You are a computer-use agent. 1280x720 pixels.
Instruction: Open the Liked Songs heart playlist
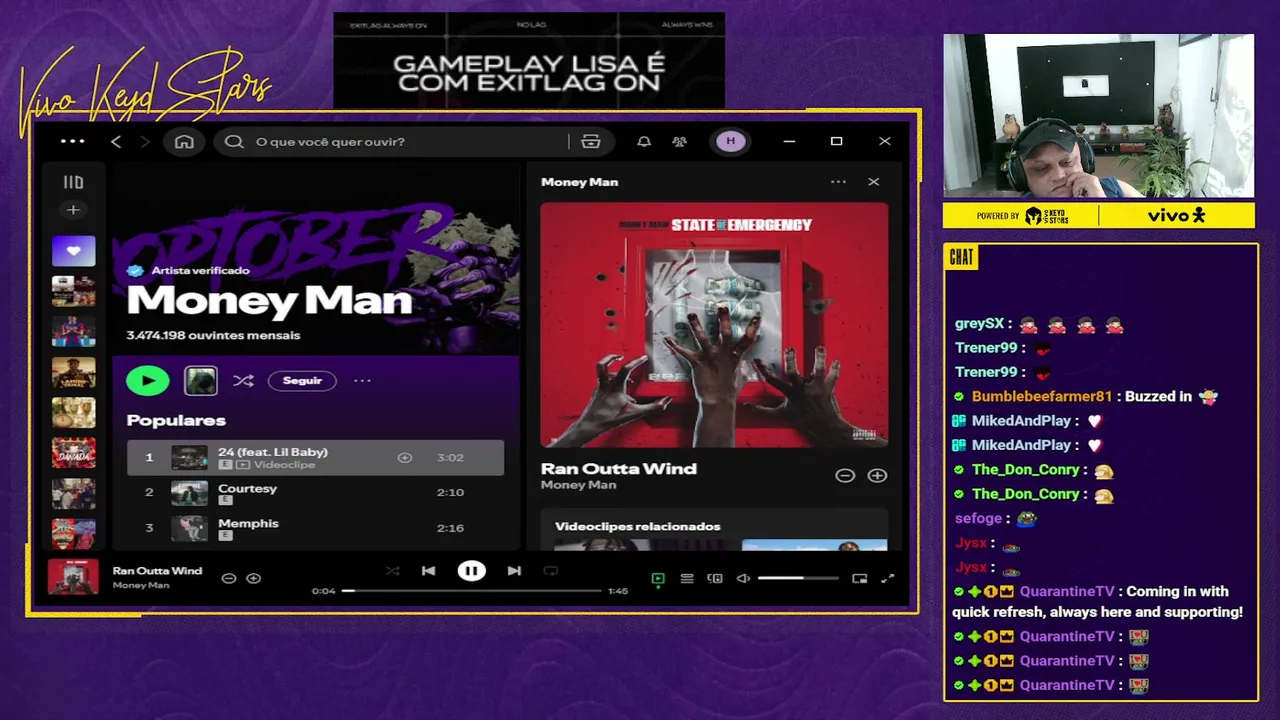click(73, 251)
